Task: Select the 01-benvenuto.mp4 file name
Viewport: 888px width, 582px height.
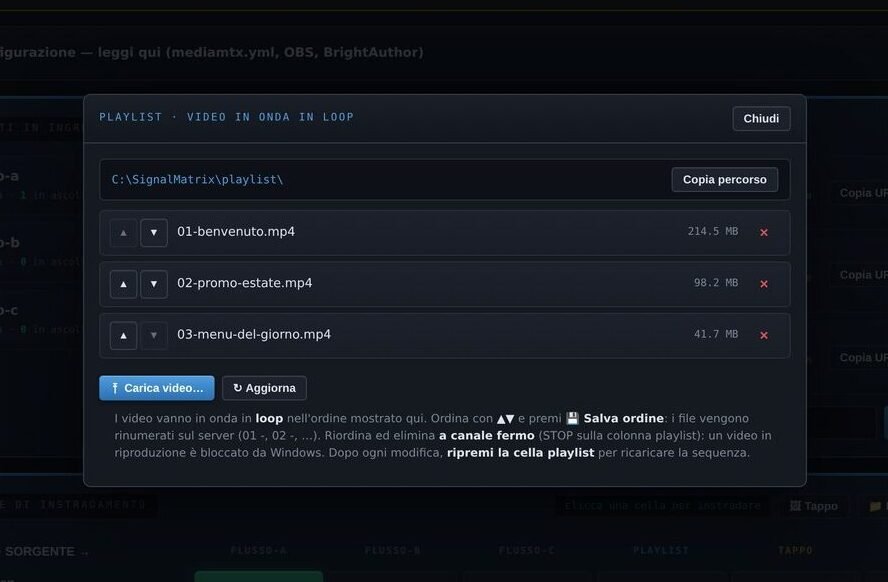Action: click(x=236, y=232)
